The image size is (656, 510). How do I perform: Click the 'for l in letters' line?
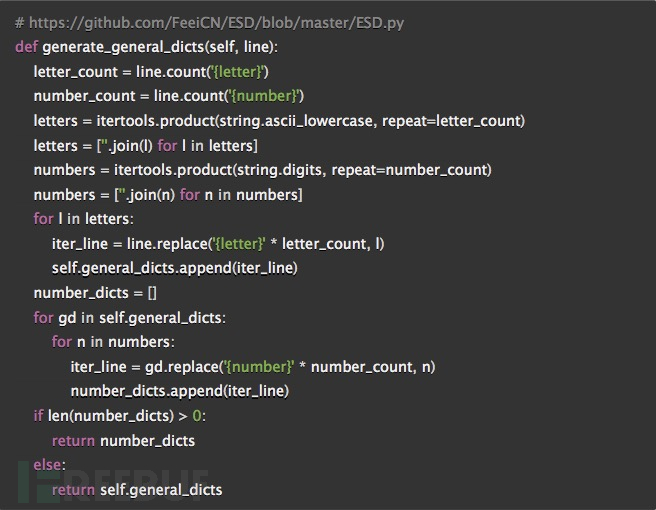(x=83, y=219)
